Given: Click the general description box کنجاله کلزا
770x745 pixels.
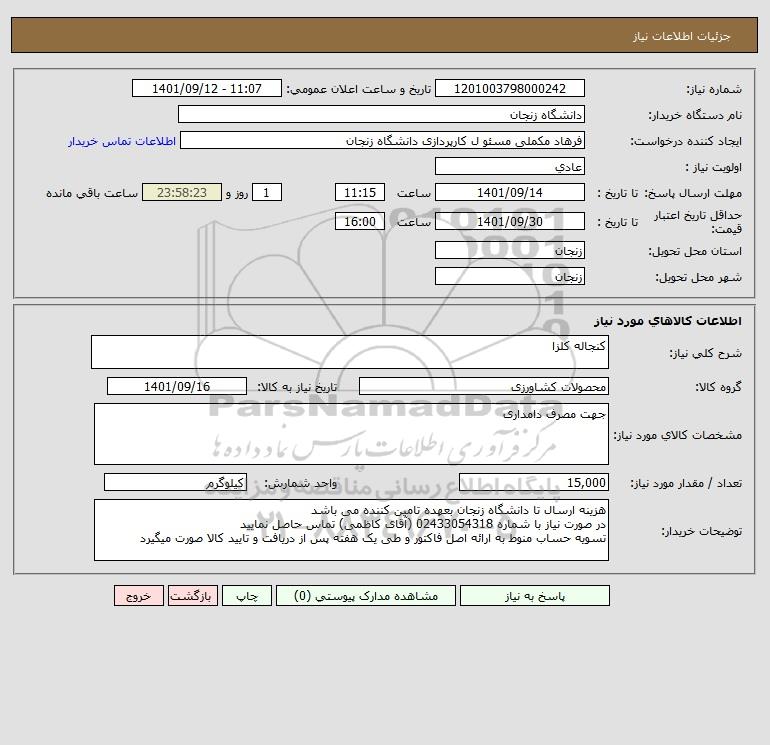Looking at the screenshot, I should [350, 352].
